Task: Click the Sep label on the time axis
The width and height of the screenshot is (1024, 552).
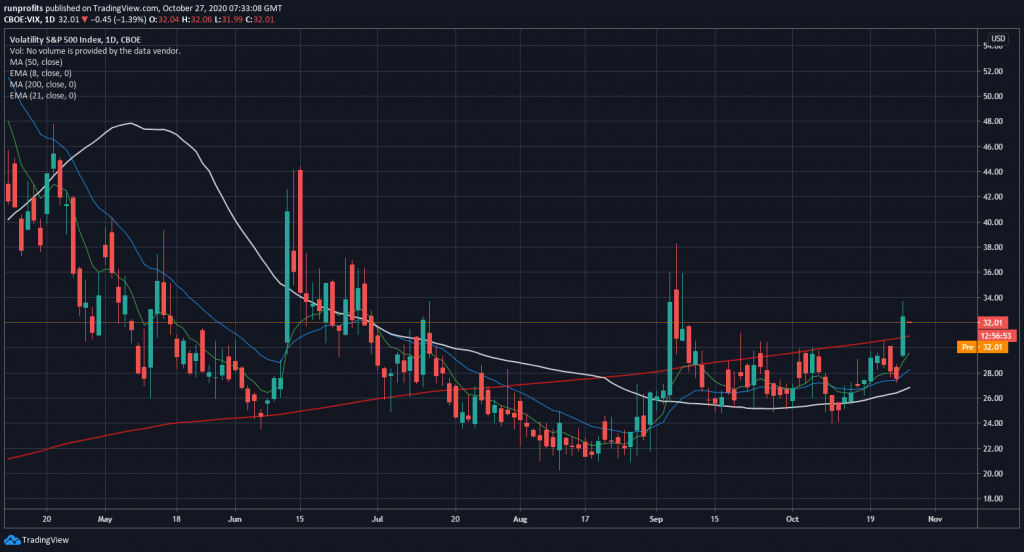Action: click(656, 520)
